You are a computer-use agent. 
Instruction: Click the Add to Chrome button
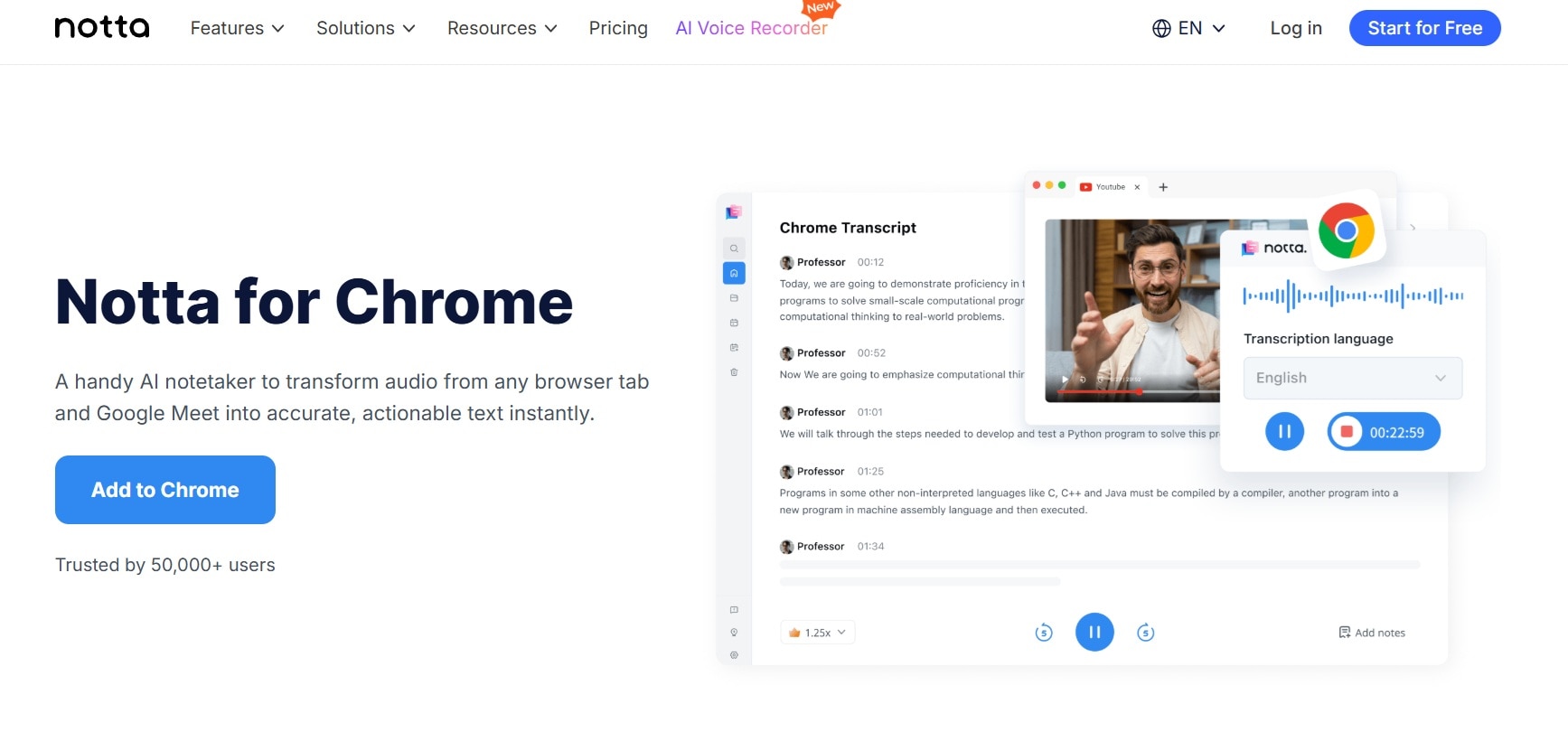pyautogui.click(x=165, y=490)
